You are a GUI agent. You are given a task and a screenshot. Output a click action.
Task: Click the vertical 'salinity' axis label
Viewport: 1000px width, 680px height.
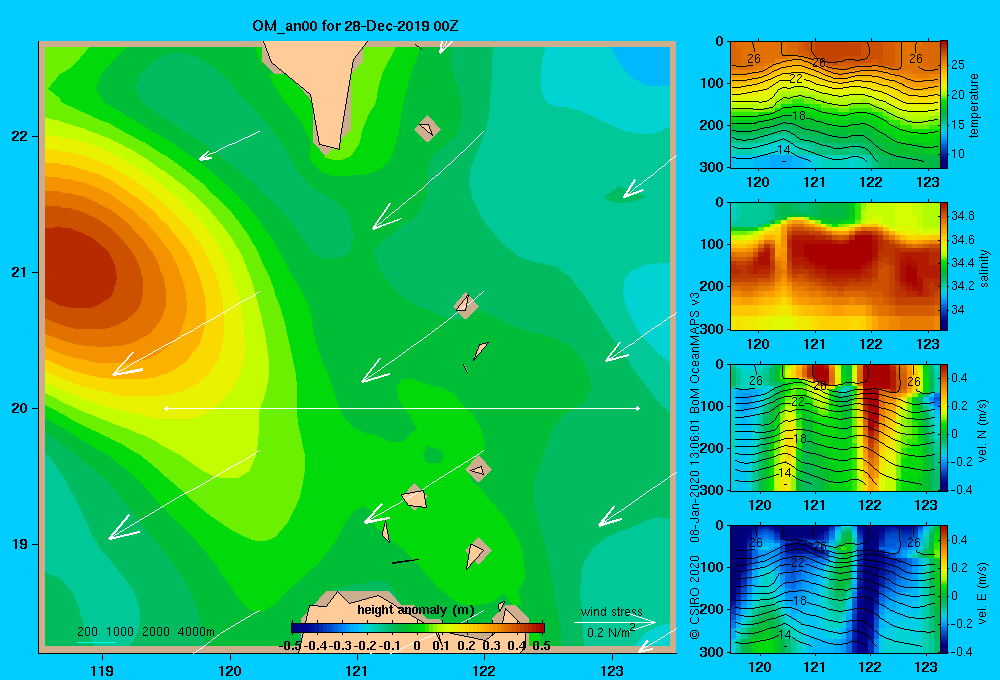point(984,268)
